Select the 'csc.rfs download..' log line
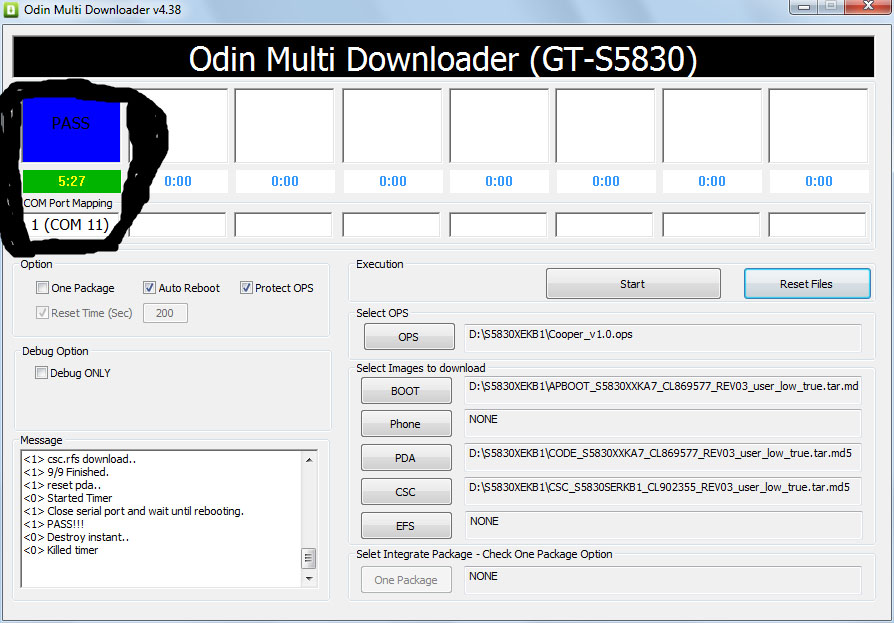The image size is (894, 623). coord(80,459)
